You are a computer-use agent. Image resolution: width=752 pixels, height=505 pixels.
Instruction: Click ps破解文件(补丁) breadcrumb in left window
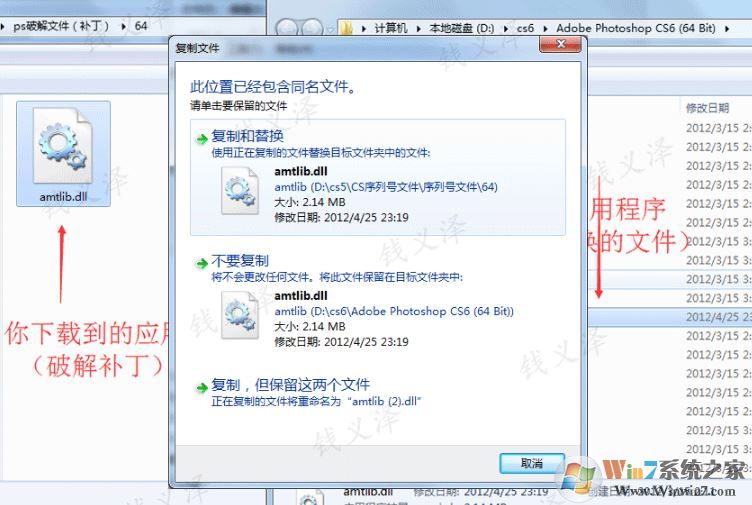coord(61,26)
